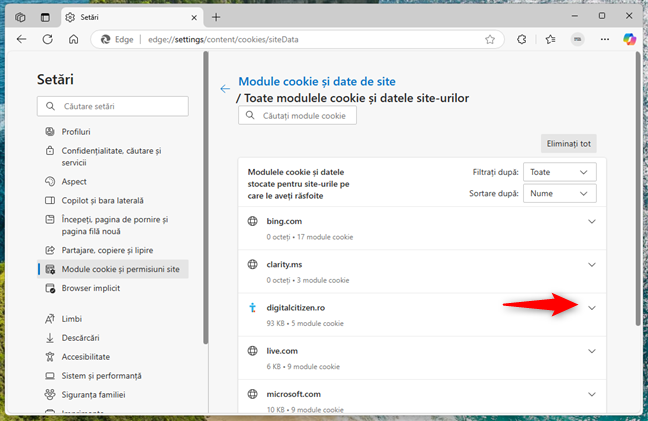Click the live.com site name
Image resolution: width=648 pixels, height=421 pixels.
(x=282, y=351)
